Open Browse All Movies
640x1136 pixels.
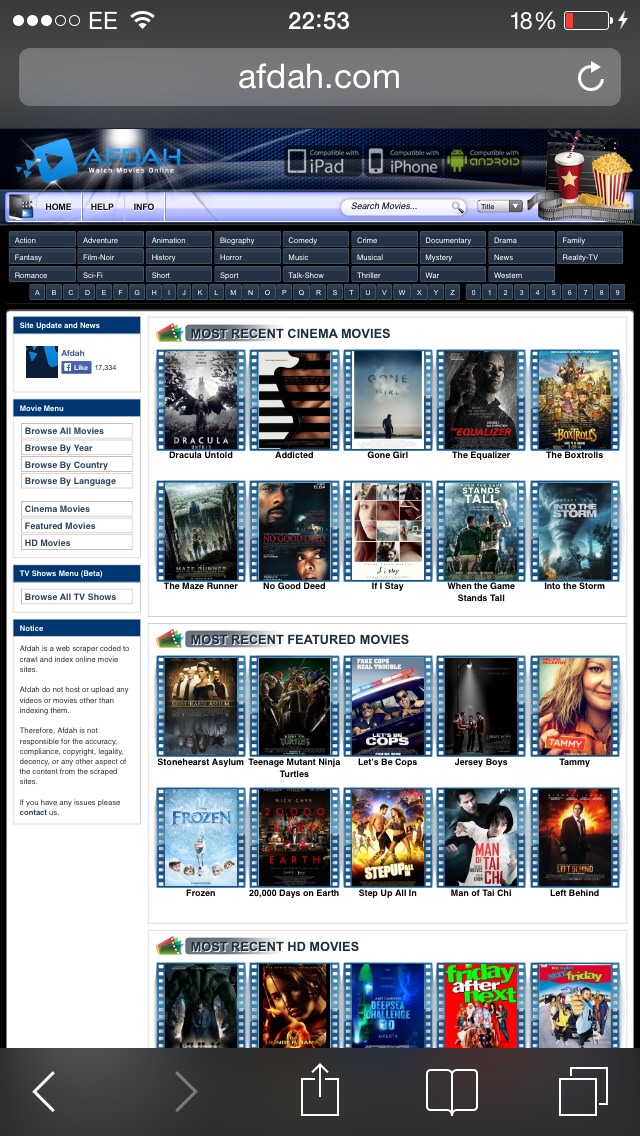coord(77,431)
